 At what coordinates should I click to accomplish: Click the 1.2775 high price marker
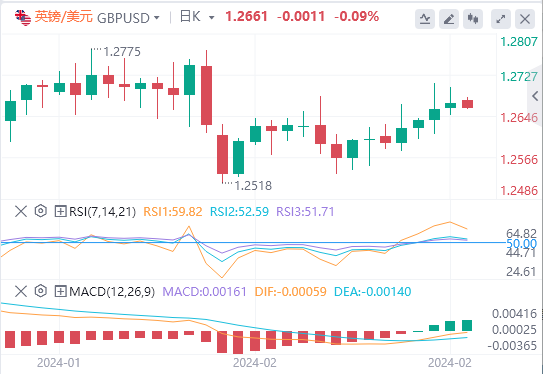tap(122, 52)
